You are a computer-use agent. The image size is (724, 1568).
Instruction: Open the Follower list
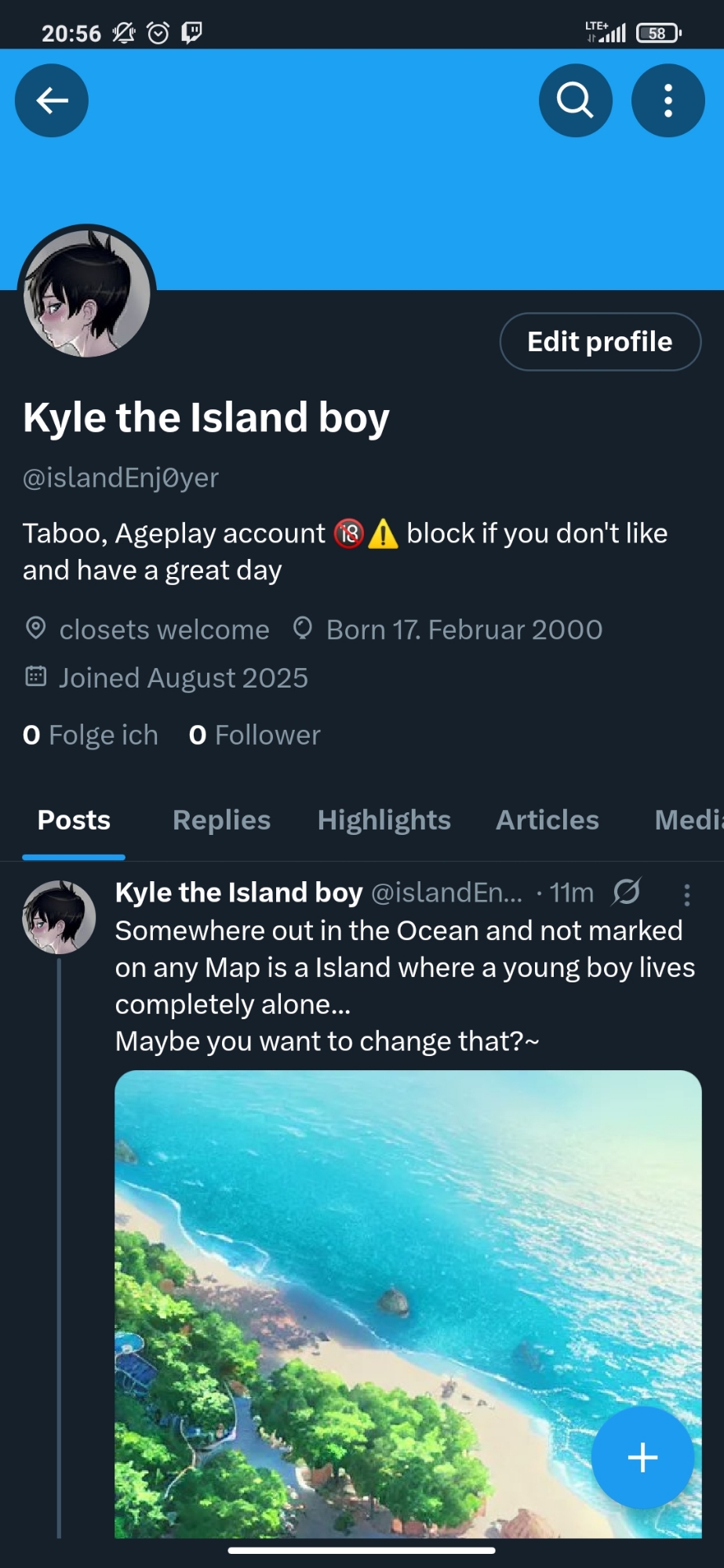click(255, 735)
